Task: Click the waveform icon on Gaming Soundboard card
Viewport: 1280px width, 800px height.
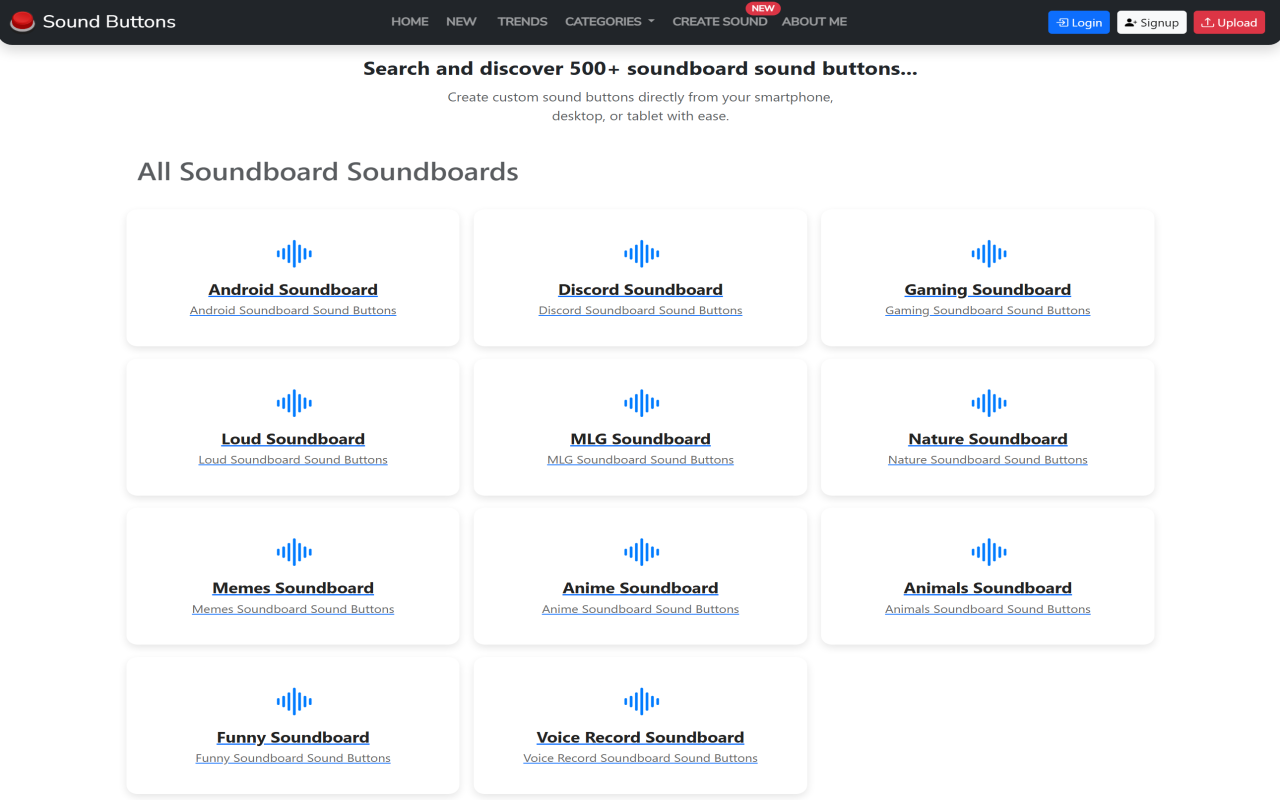Action: pos(987,253)
